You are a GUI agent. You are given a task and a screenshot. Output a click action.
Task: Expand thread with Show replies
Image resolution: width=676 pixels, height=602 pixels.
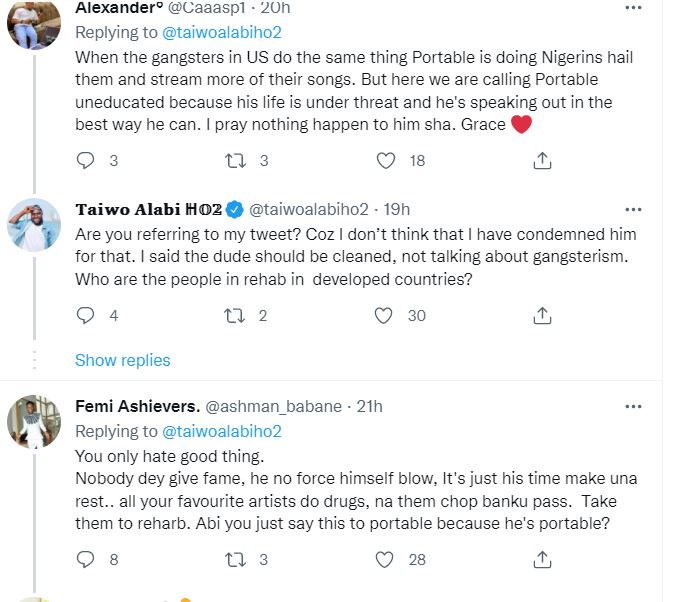(122, 360)
